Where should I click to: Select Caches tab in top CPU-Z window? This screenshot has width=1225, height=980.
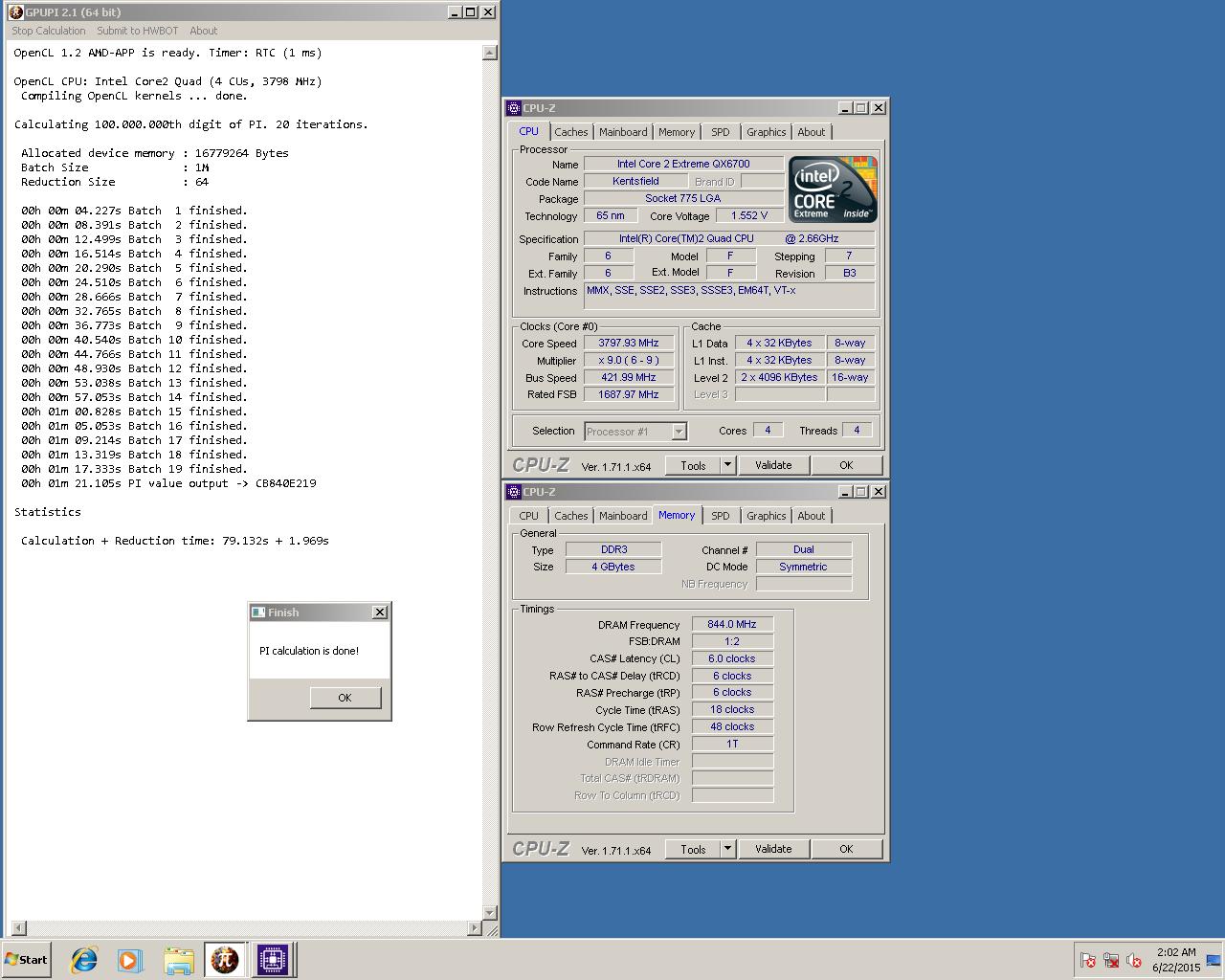pyautogui.click(x=571, y=132)
